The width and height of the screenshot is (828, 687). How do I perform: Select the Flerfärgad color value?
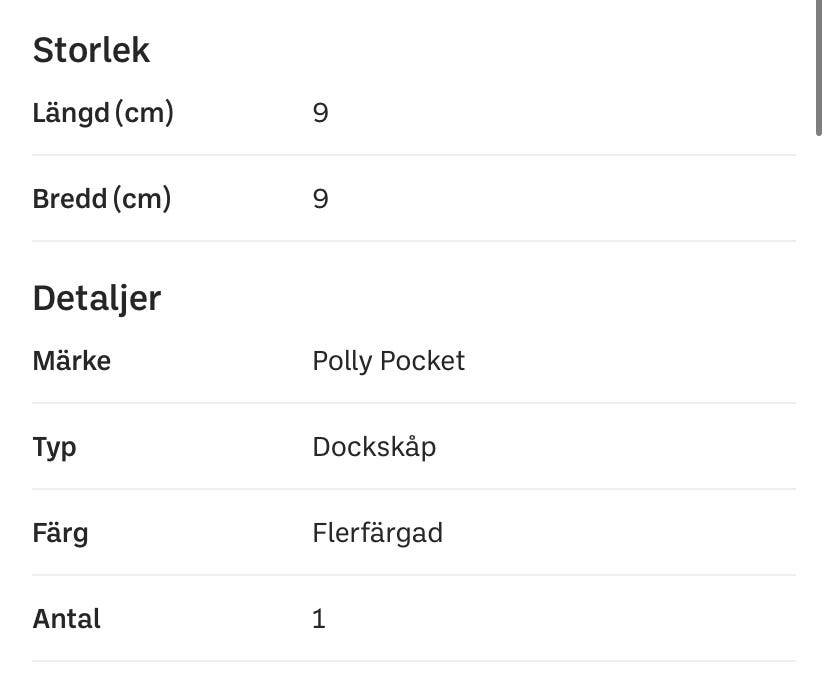tap(377, 533)
